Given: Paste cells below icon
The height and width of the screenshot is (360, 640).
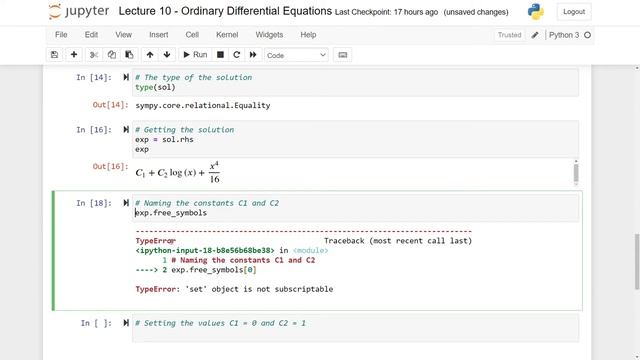Looking at the screenshot, I should coord(129,55).
